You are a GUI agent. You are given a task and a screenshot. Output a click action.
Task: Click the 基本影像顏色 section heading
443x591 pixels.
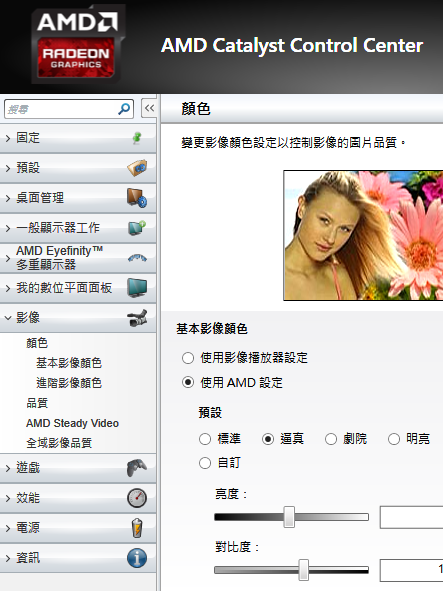[x=212, y=329]
